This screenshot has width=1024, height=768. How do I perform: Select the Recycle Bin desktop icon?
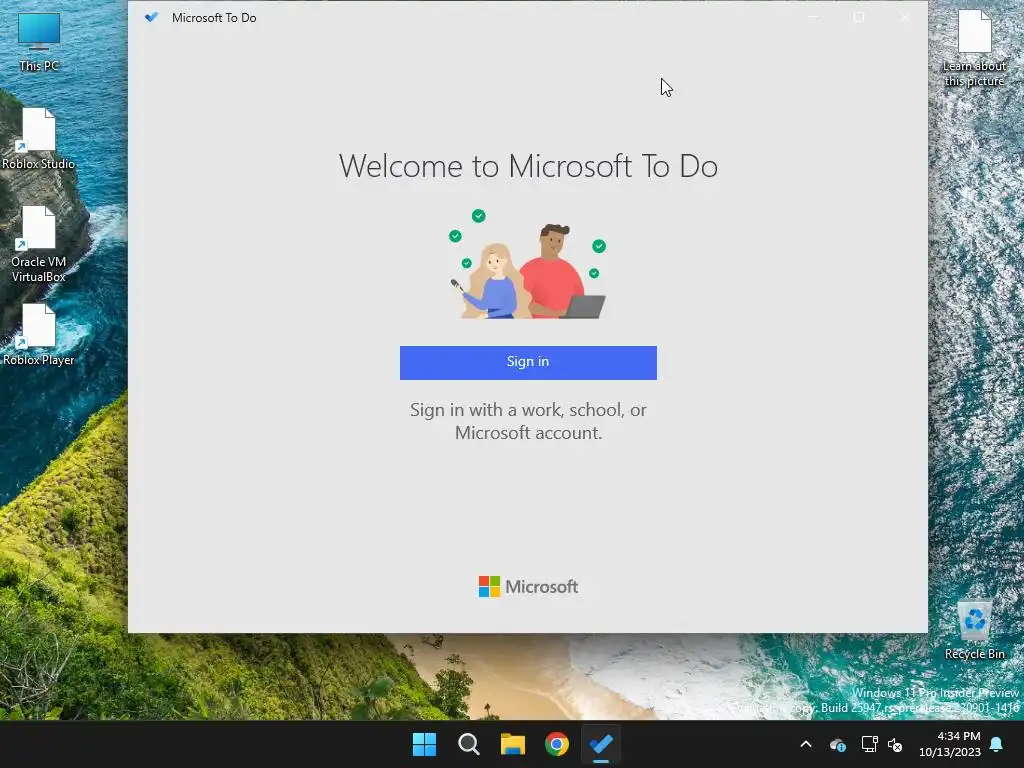(x=974, y=631)
